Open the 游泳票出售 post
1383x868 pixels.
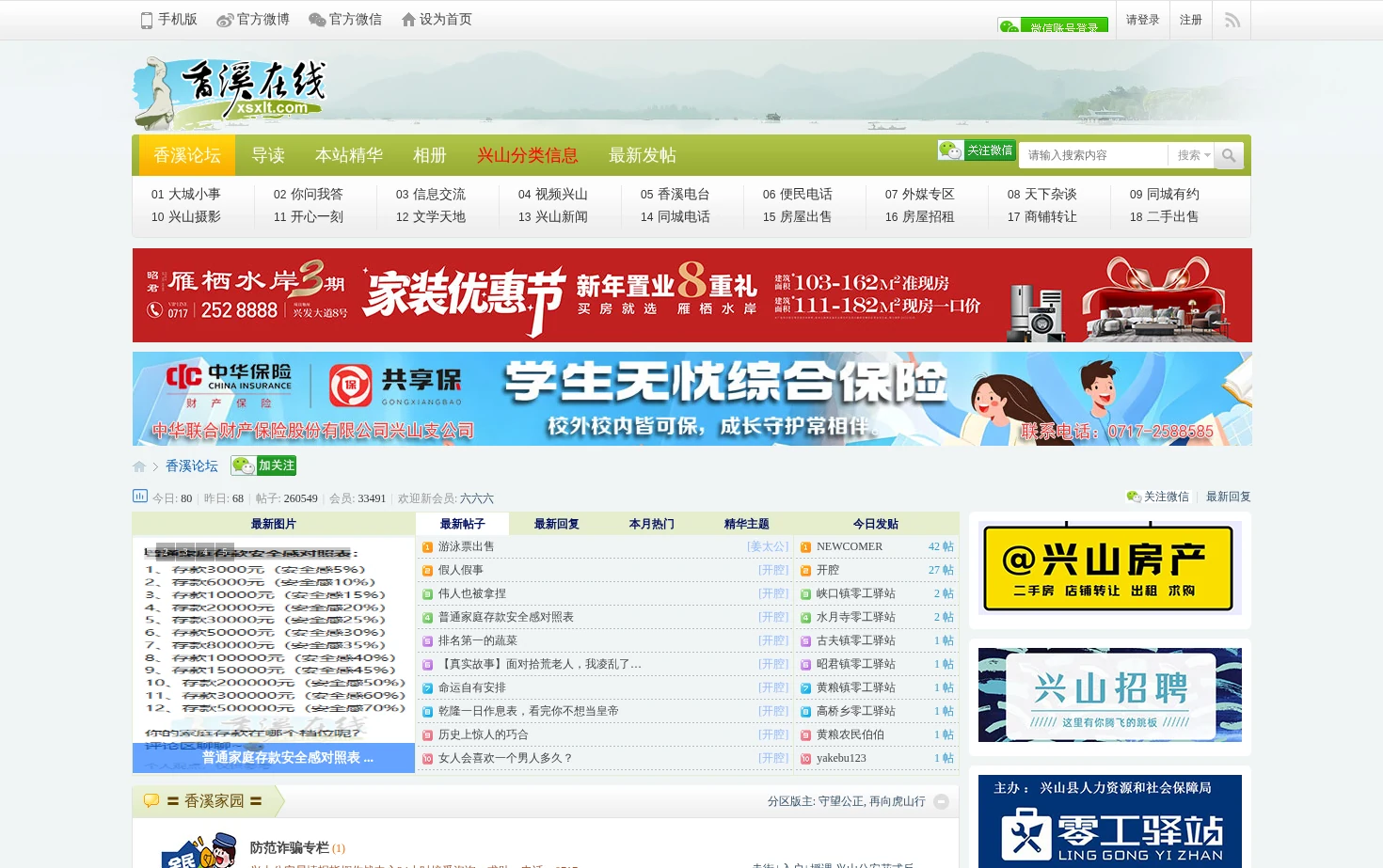tap(467, 546)
